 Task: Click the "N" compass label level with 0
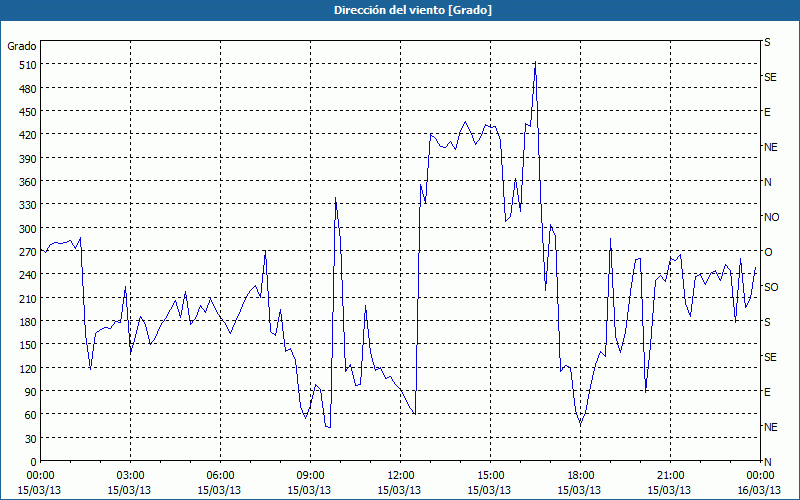pos(767,462)
